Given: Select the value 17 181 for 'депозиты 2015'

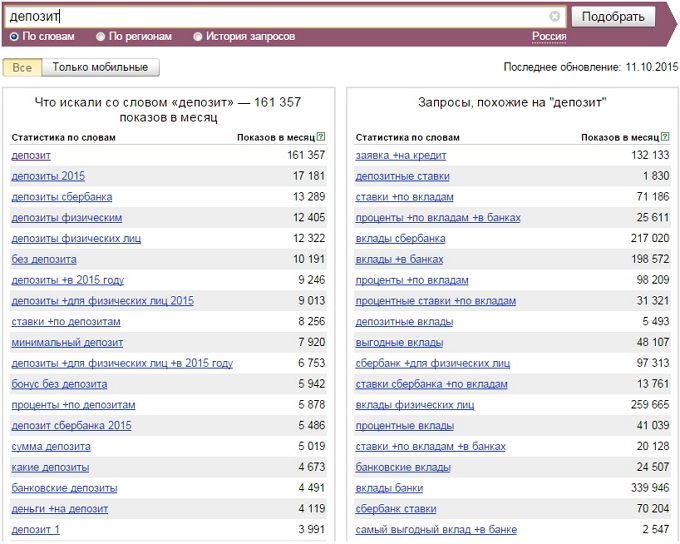Looking at the screenshot, I should 309,176.
